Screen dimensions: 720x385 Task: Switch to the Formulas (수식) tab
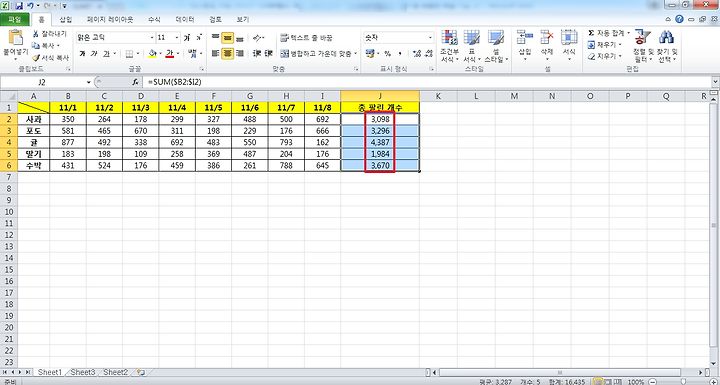tap(154, 20)
